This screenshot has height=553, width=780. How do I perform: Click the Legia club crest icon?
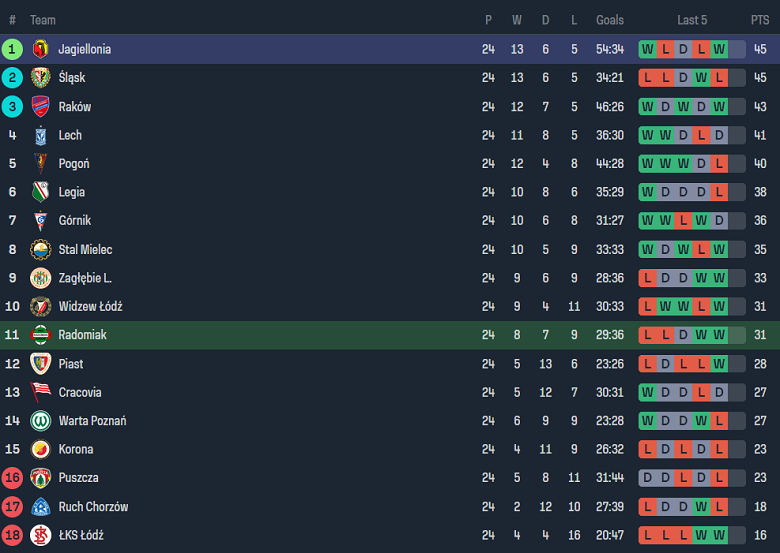[x=40, y=192]
